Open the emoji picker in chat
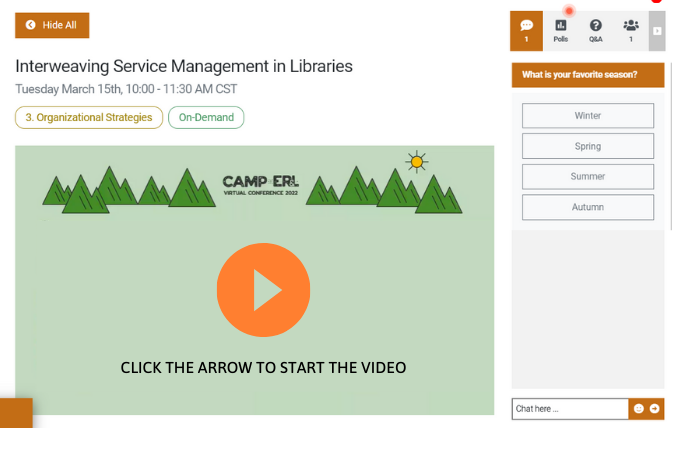 pyautogui.click(x=638, y=408)
